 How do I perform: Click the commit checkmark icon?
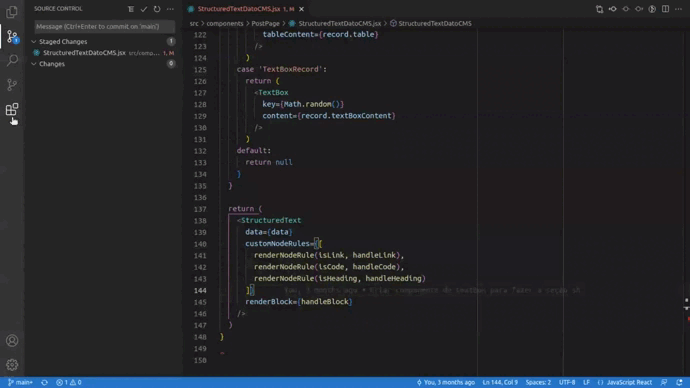[x=144, y=9]
